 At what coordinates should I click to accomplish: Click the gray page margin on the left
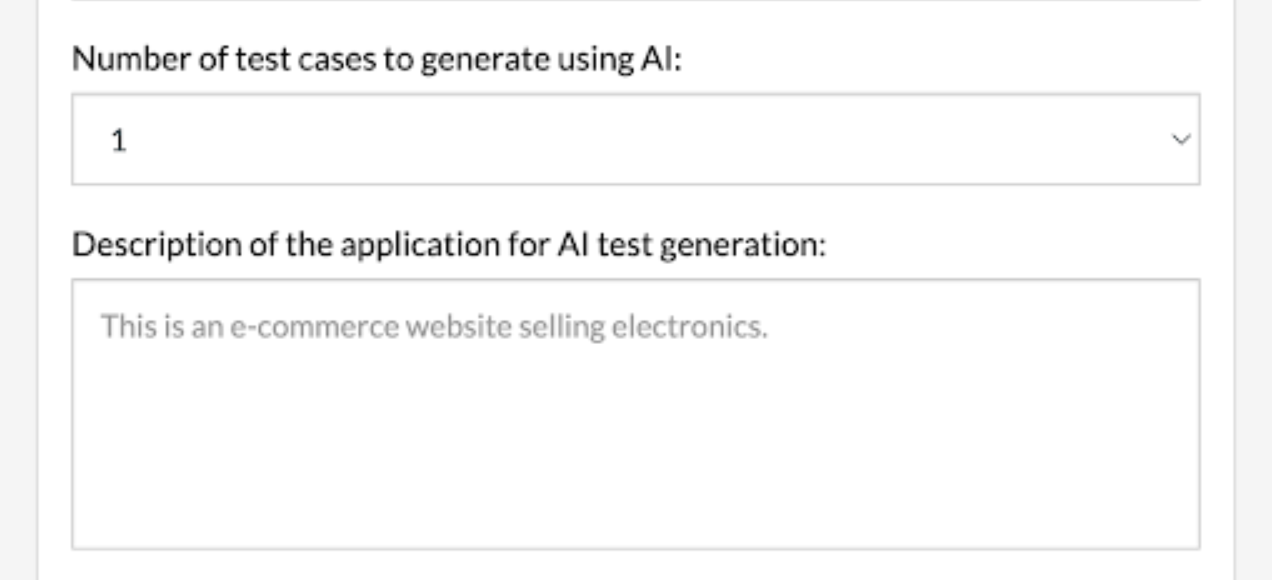(18, 300)
